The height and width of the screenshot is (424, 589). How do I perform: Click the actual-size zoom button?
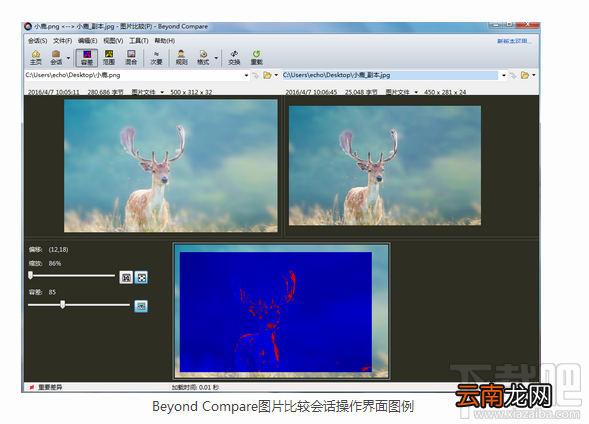point(126,278)
